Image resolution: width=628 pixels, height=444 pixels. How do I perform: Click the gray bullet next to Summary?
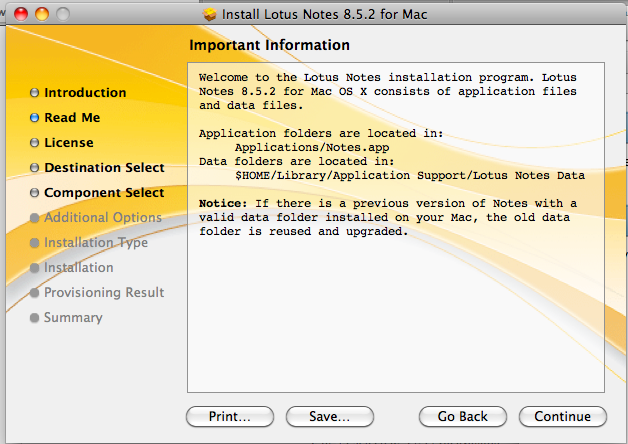point(34,318)
